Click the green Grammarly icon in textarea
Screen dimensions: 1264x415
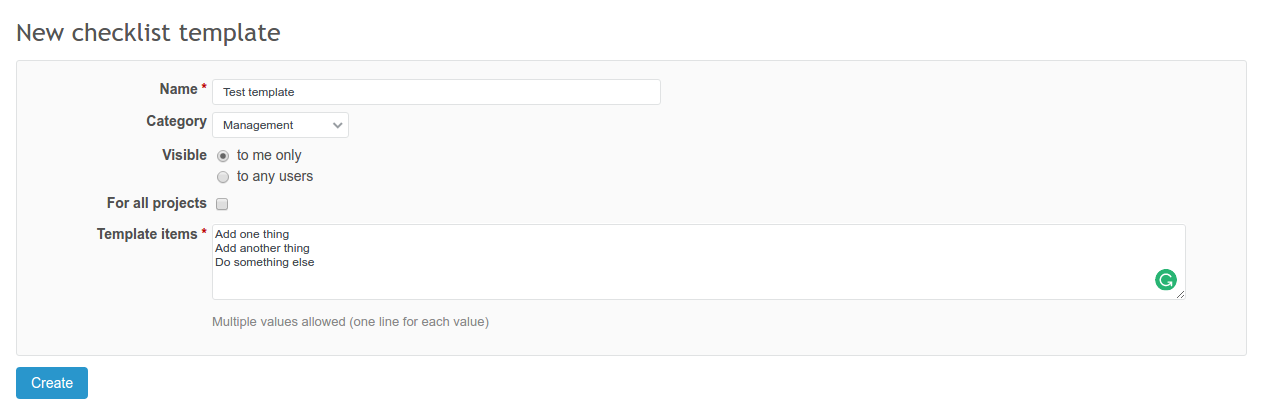click(x=1165, y=280)
